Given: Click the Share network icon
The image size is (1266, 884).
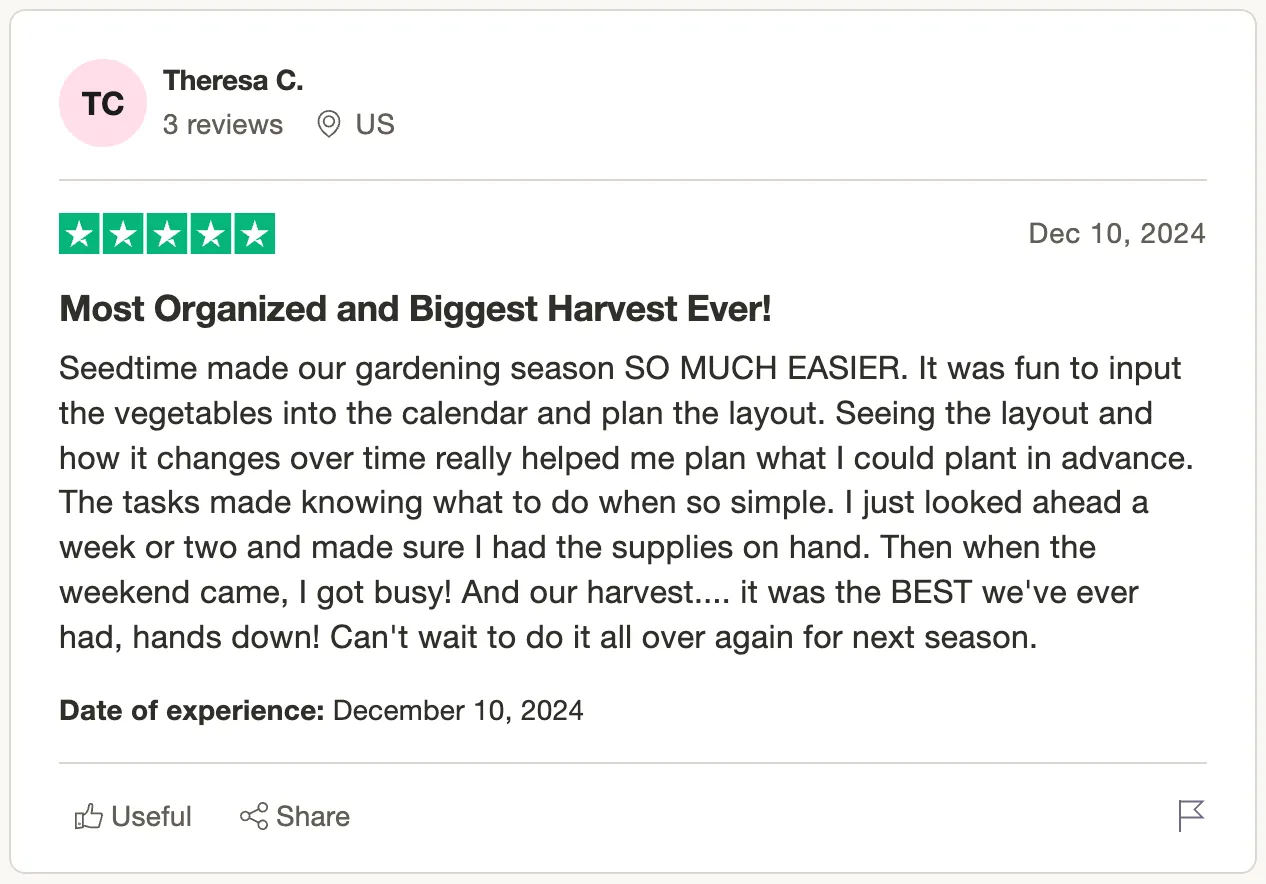Looking at the screenshot, I should (x=254, y=816).
